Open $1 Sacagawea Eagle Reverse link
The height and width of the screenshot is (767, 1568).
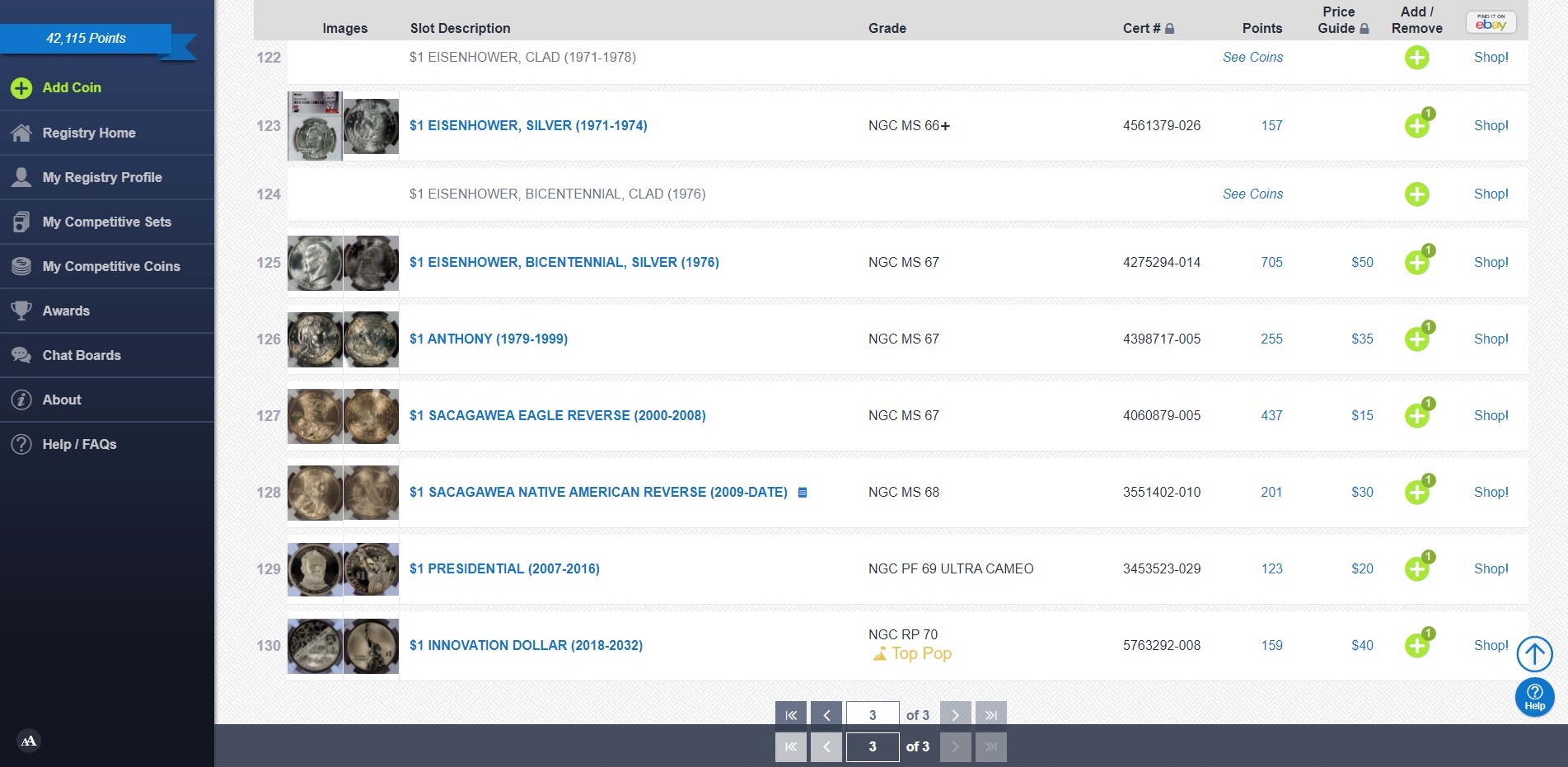coord(558,415)
